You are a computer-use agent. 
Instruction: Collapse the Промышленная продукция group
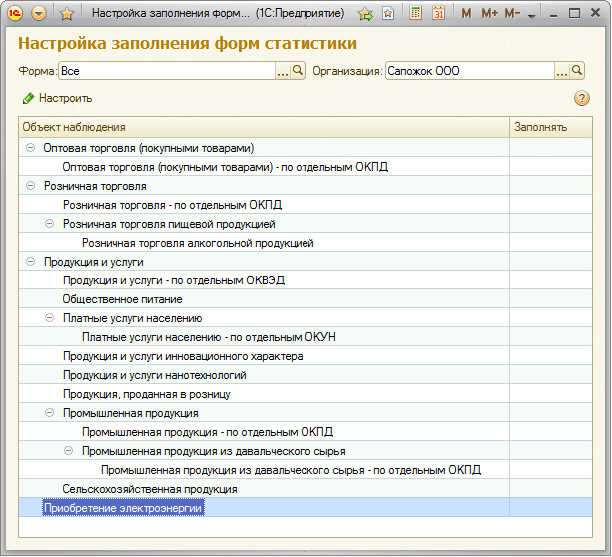(x=50, y=413)
